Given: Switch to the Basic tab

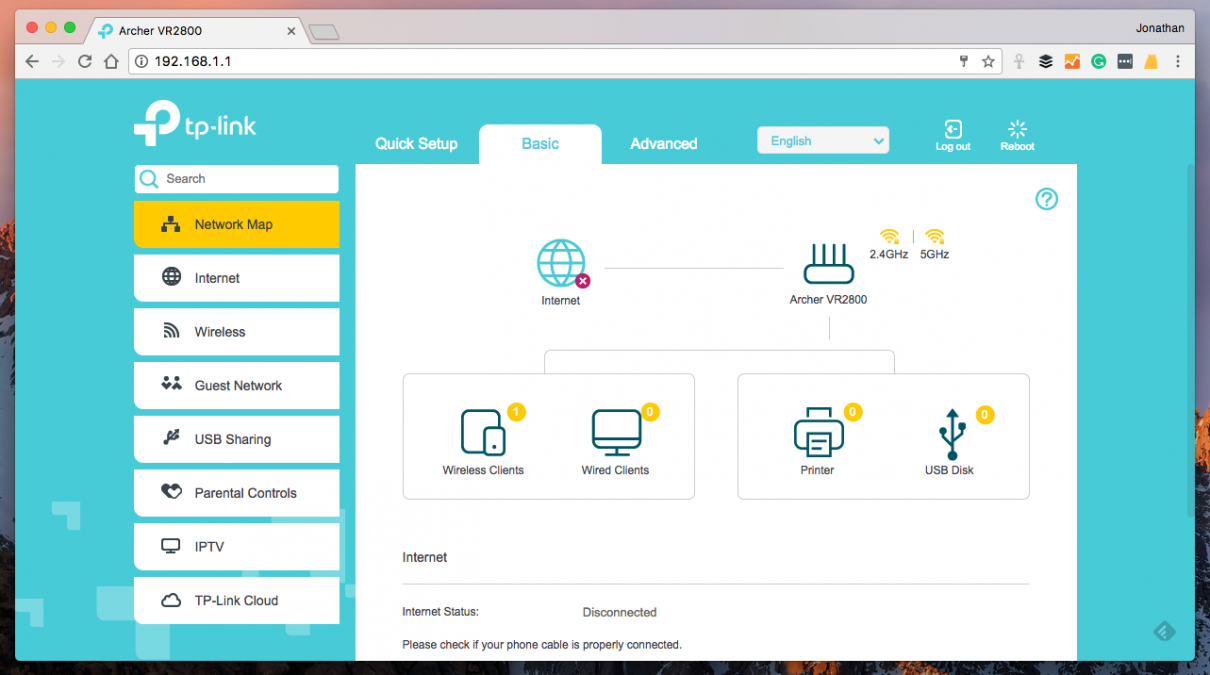Looking at the screenshot, I should coord(540,144).
